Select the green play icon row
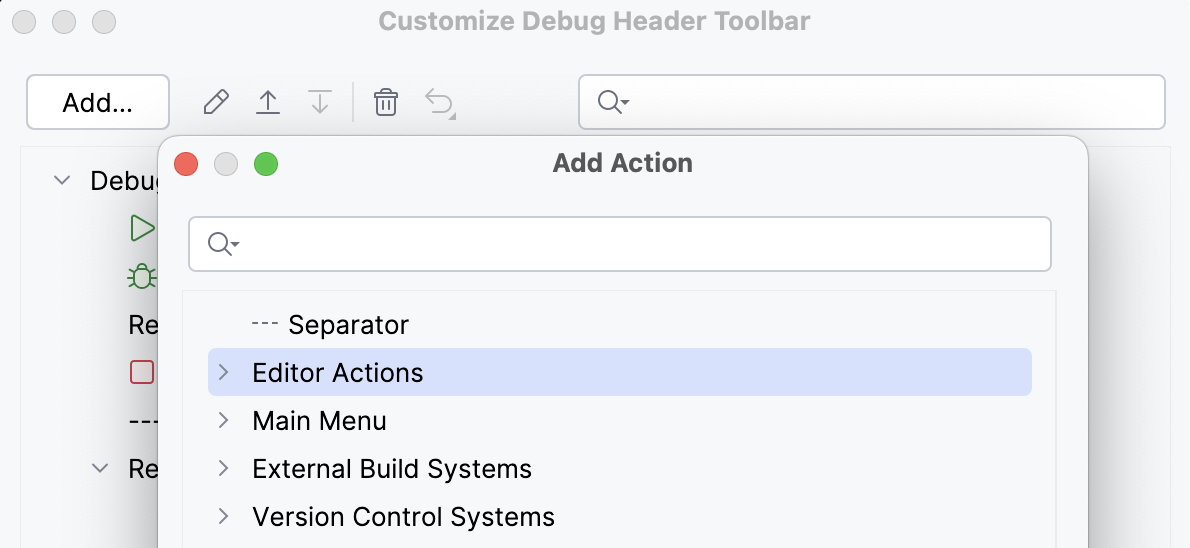Viewport: 1190px width, 548px height. pos(142,228)
